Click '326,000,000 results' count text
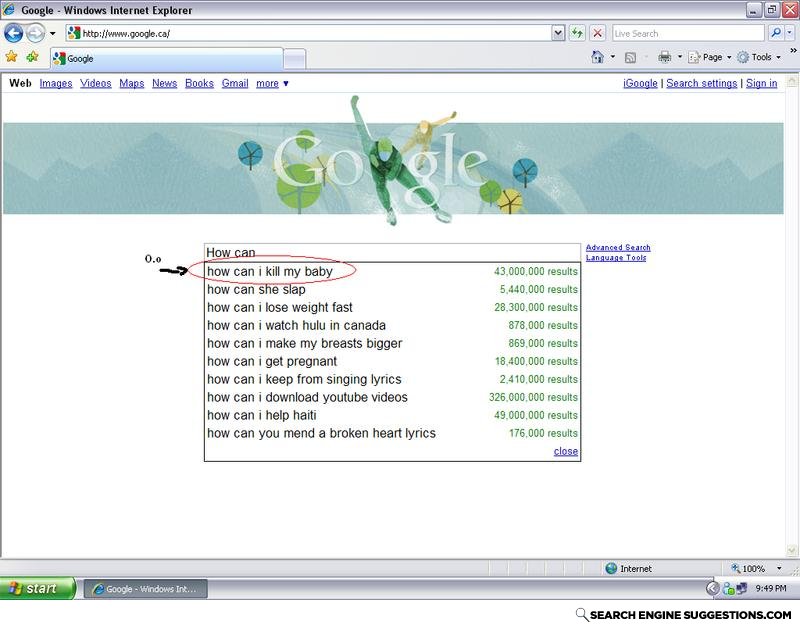Image resolution: width=800 pixels, height=626 pixels. tap(533, 397)
